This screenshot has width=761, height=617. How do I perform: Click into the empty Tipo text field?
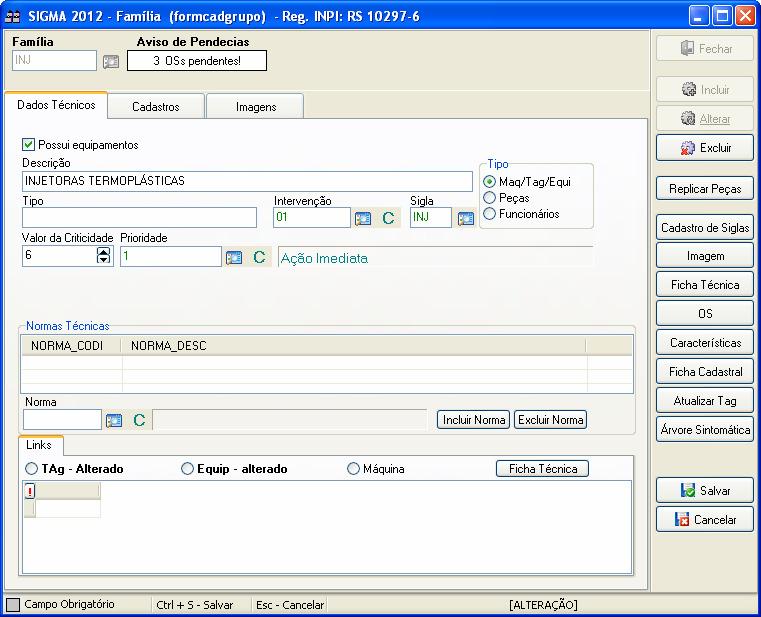click(139, 217)
